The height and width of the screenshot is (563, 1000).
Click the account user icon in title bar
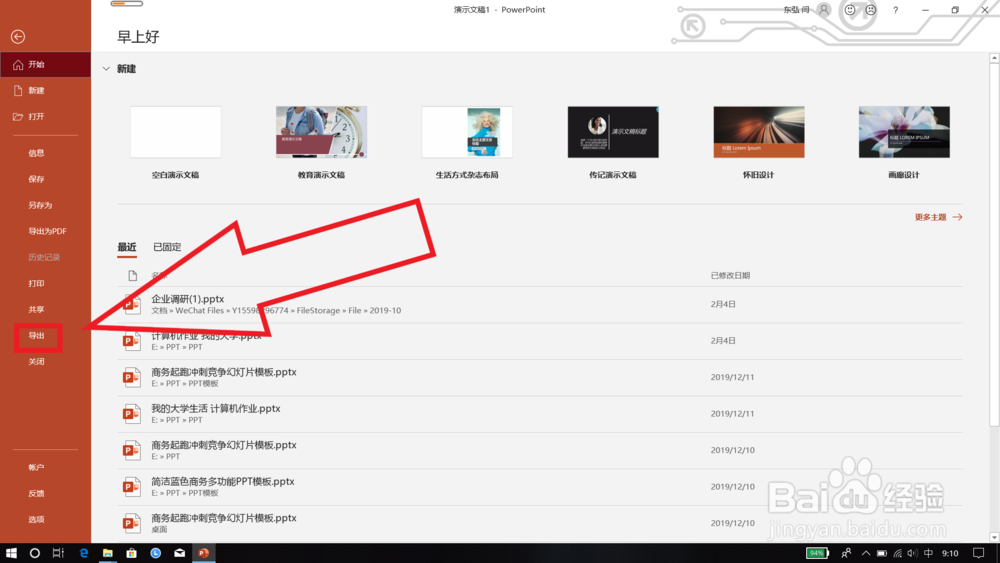(x=824, y=10)
